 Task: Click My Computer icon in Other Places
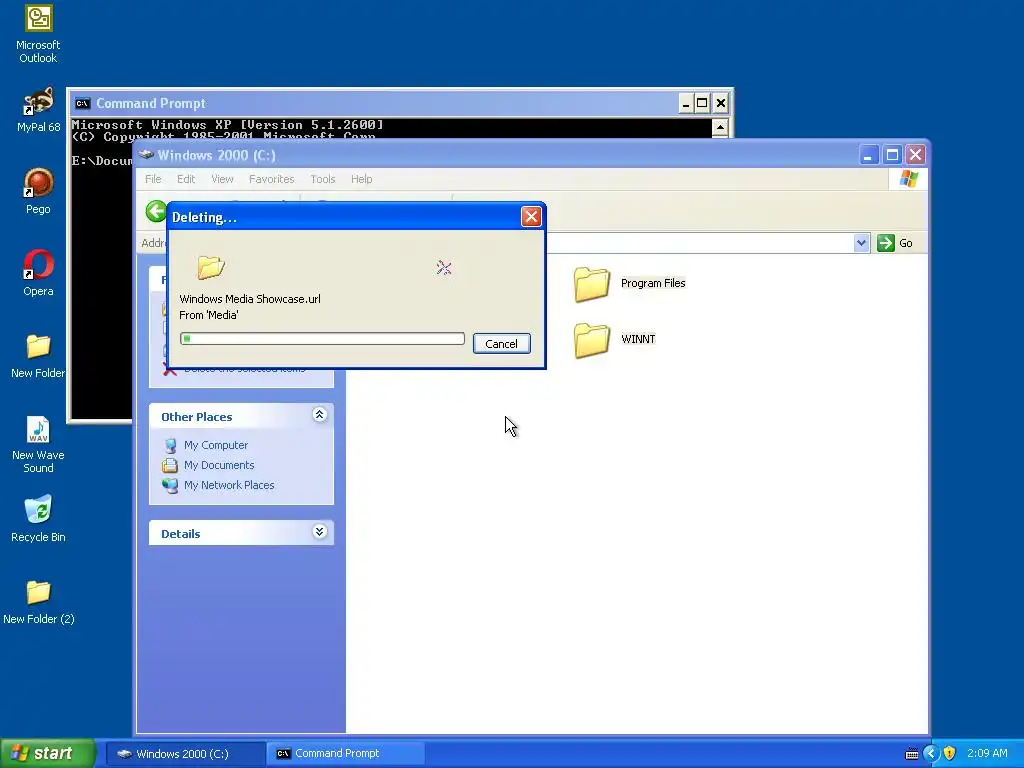tap(170, 445)
